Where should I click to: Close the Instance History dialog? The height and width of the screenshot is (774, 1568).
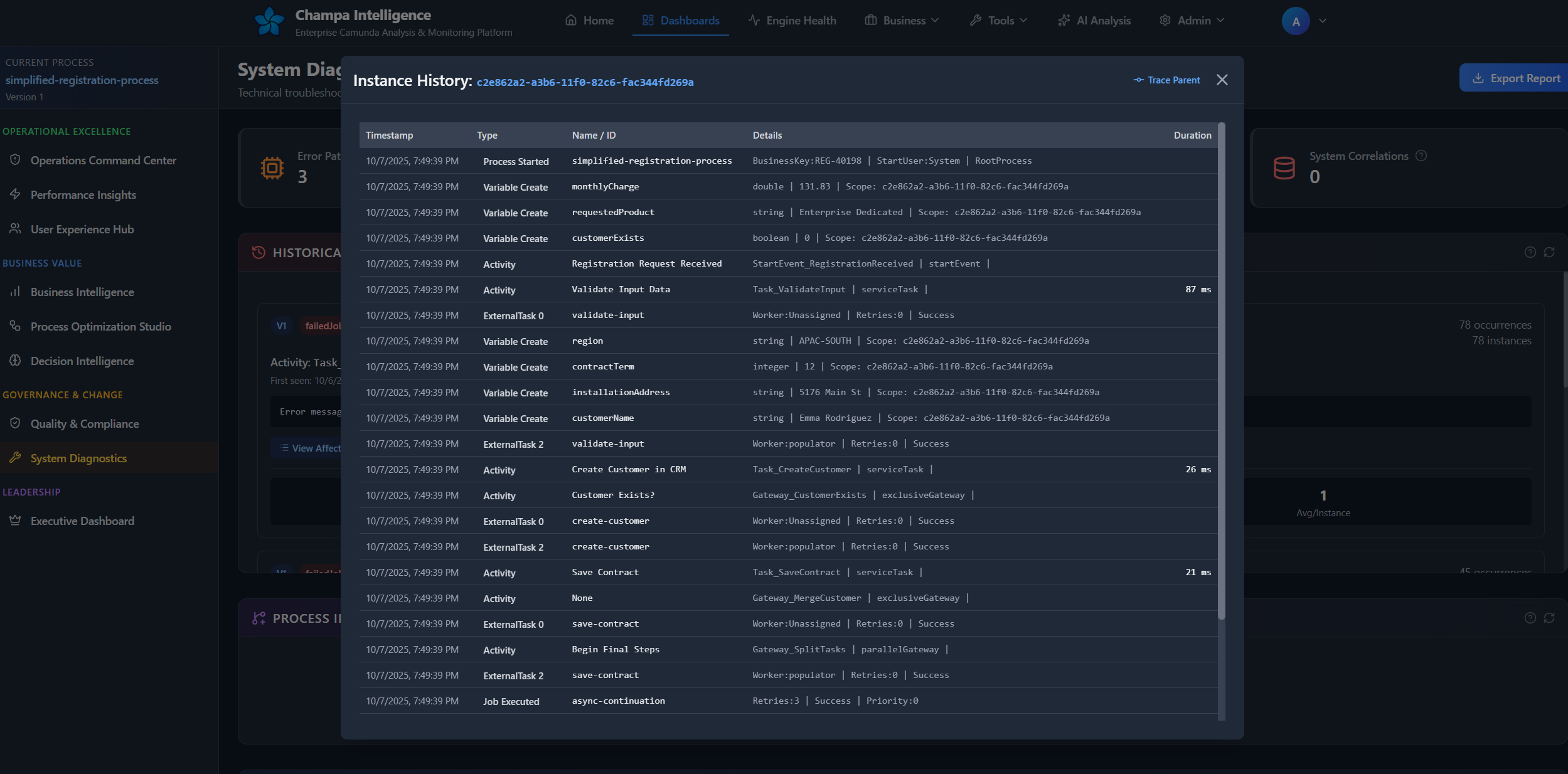tap(1222, 80)
